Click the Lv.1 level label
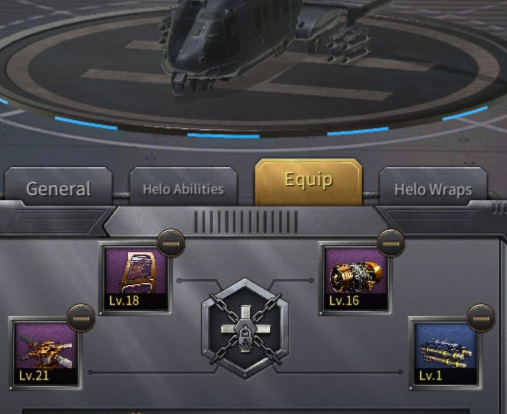Image resolution: width=507 pixels, height=414 pixels. point(430,376)
